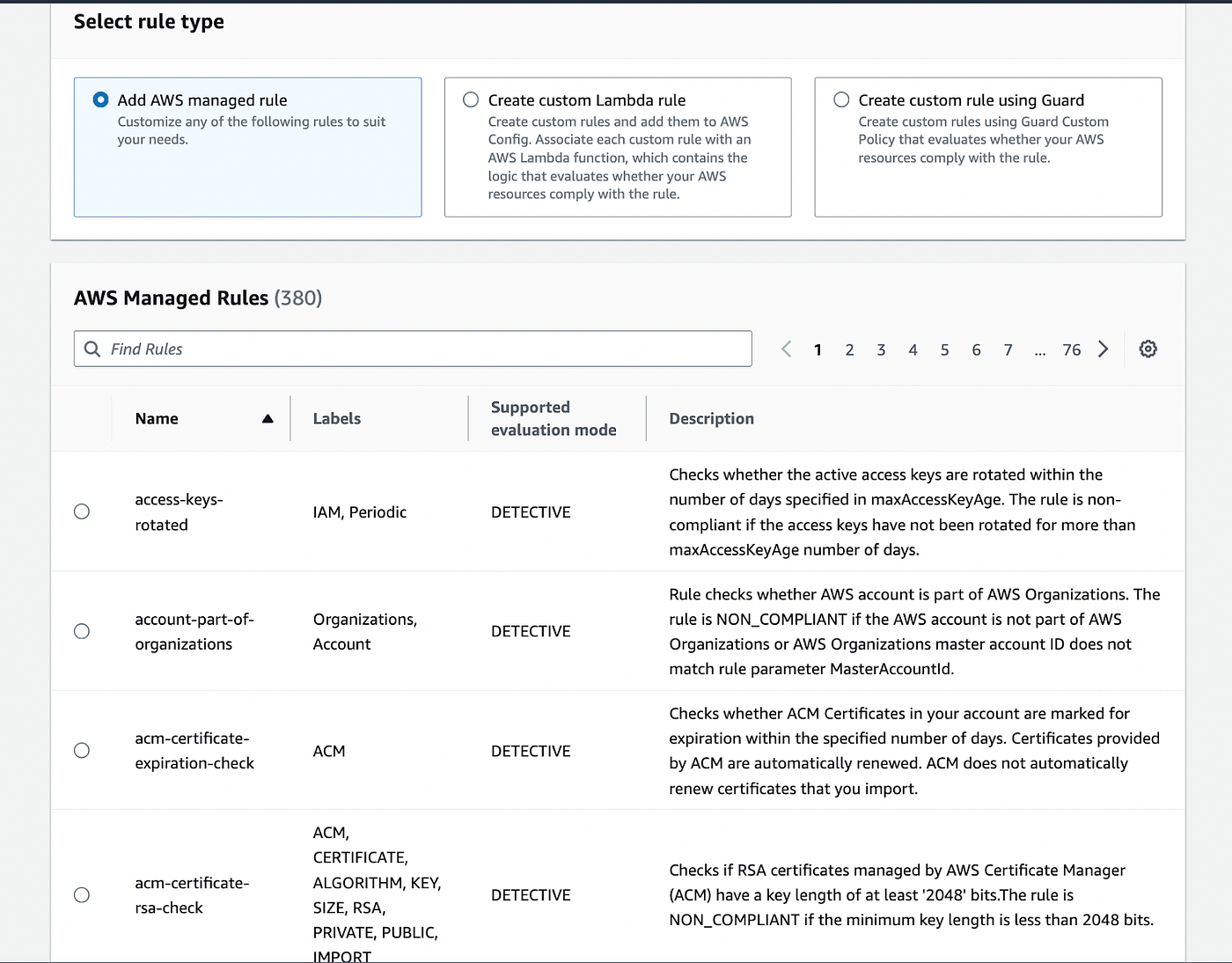Click description of access-keys-rotated rule
Viewport: 1232px width, 963px height.
point(902,512)
